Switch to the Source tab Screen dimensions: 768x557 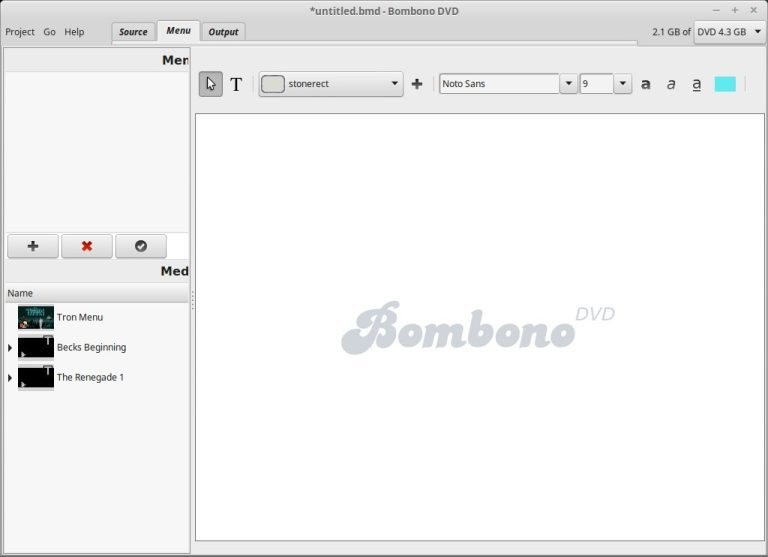click(x=133, y=32)
